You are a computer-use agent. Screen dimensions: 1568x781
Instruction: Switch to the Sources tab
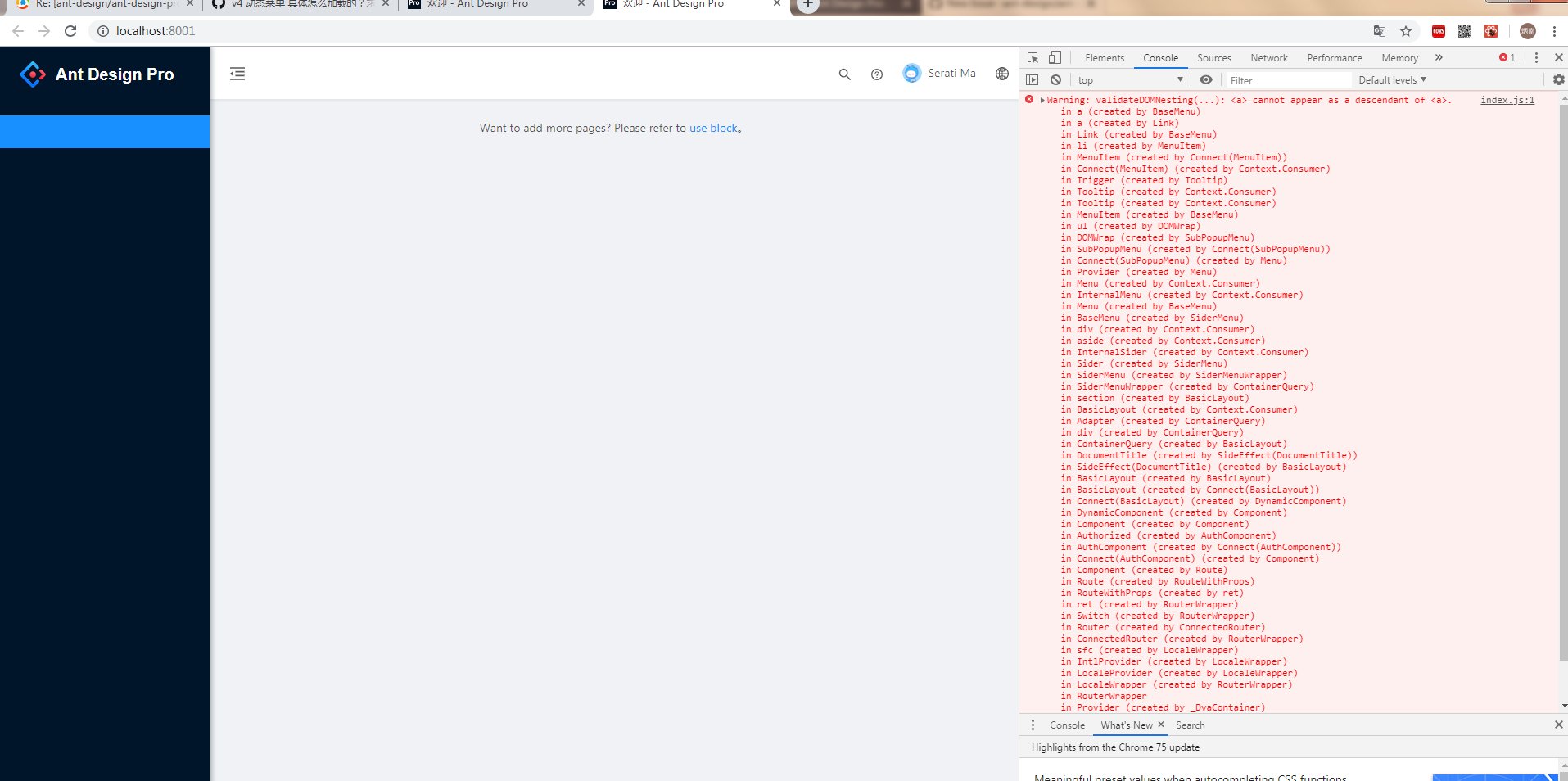[x=1213, y=58]
